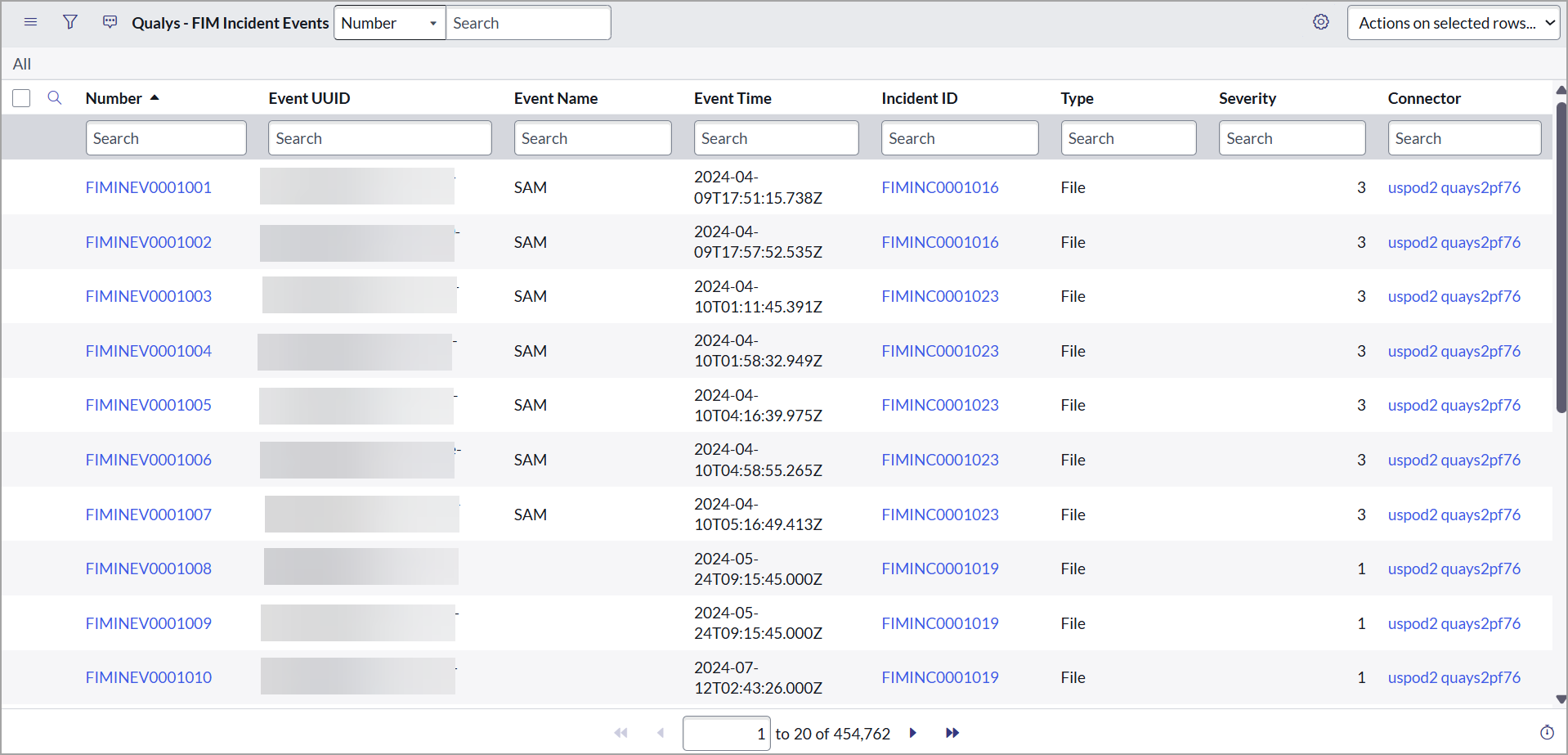Check the select all rows checkbox

point(21,98)
